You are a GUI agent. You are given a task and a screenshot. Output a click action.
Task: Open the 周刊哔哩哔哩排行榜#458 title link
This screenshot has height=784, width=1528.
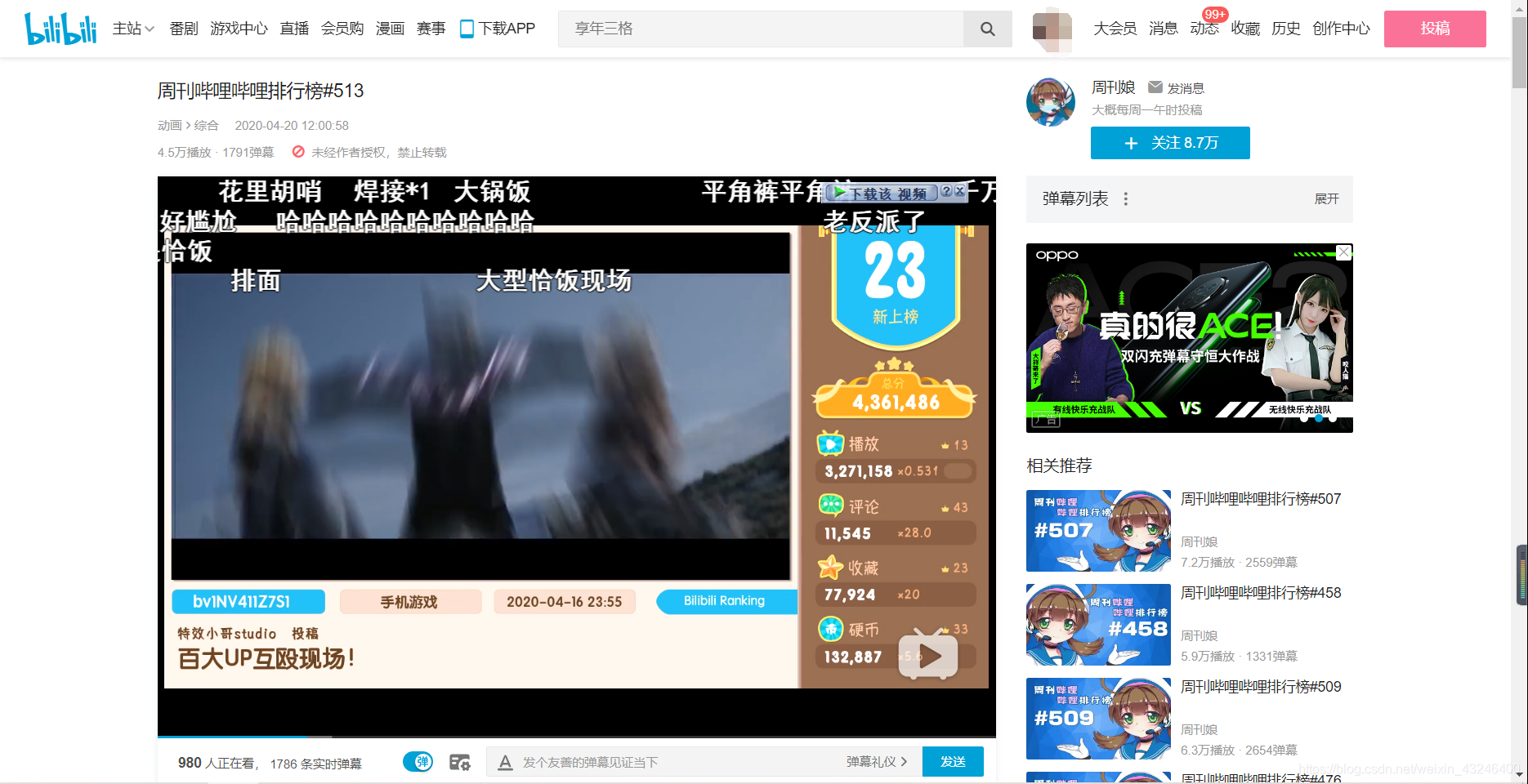(1261, 593)
